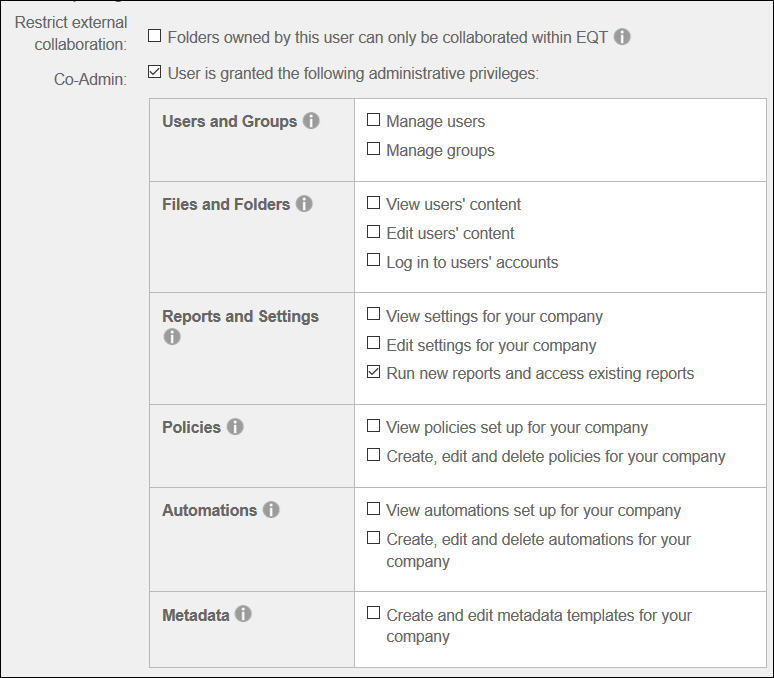Click info icon for external collaboration restriction

tap(622, 37)
